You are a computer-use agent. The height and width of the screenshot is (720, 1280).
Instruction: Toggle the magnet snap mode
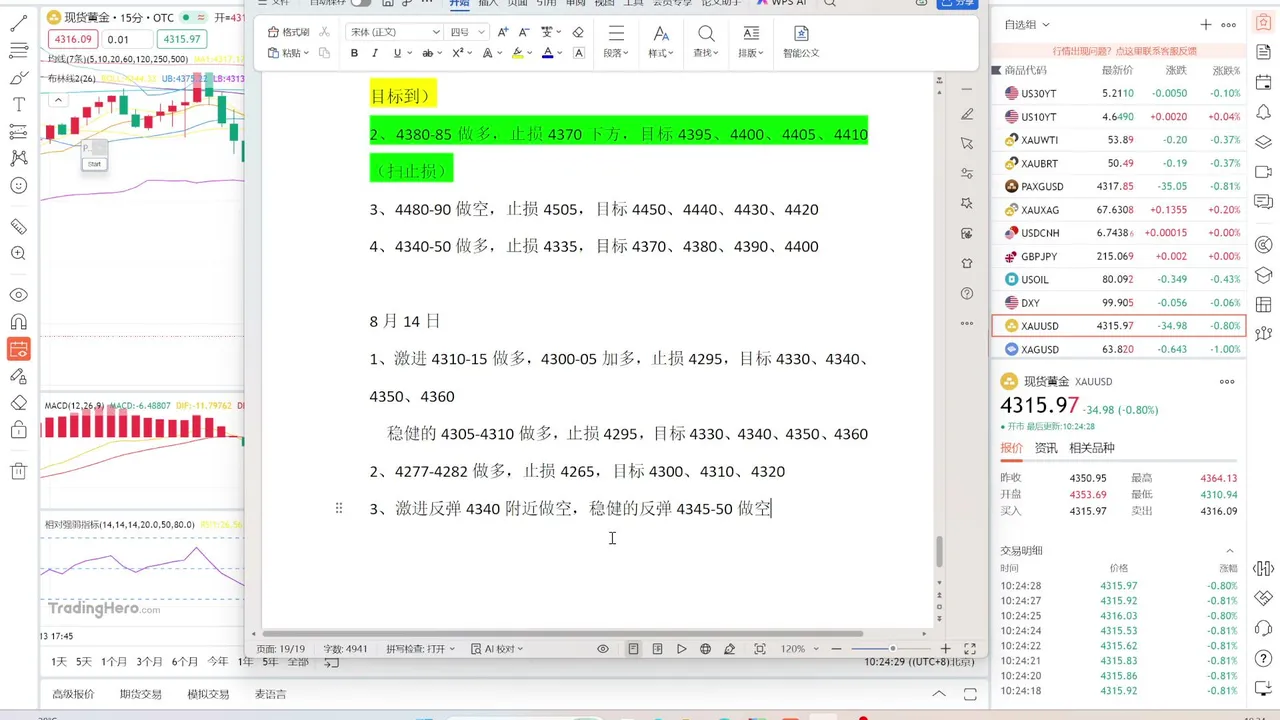[x=18, y=322]
